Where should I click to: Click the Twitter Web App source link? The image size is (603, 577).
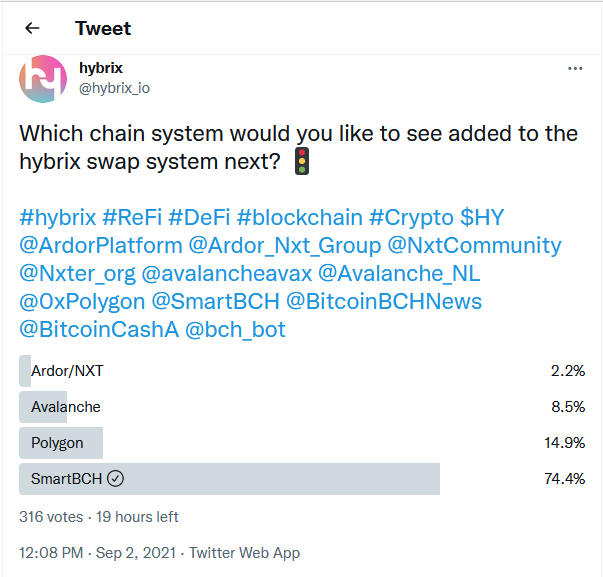(244, 553)
